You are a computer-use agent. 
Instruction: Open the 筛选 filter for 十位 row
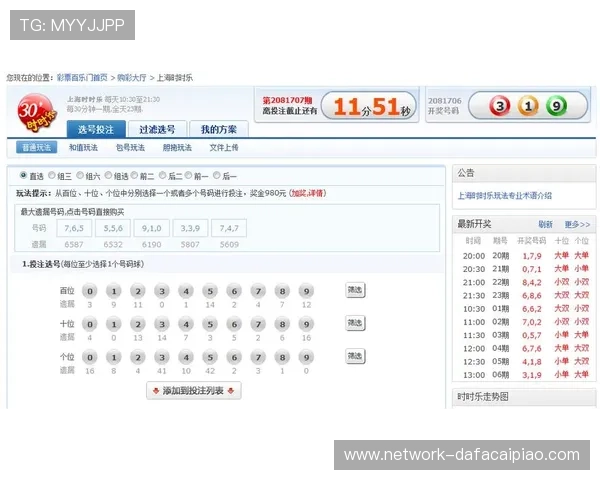355,323
